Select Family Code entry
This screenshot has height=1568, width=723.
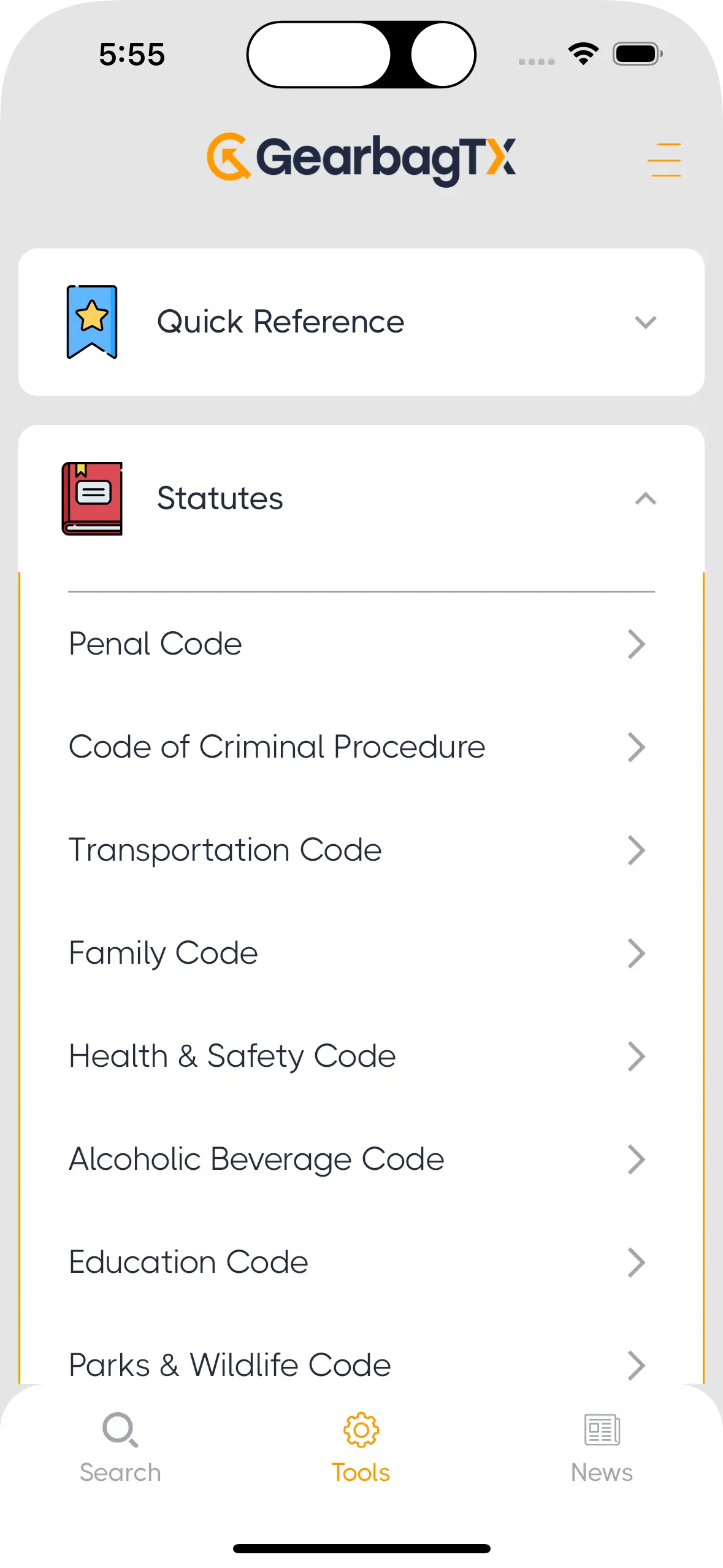[164, 953]
